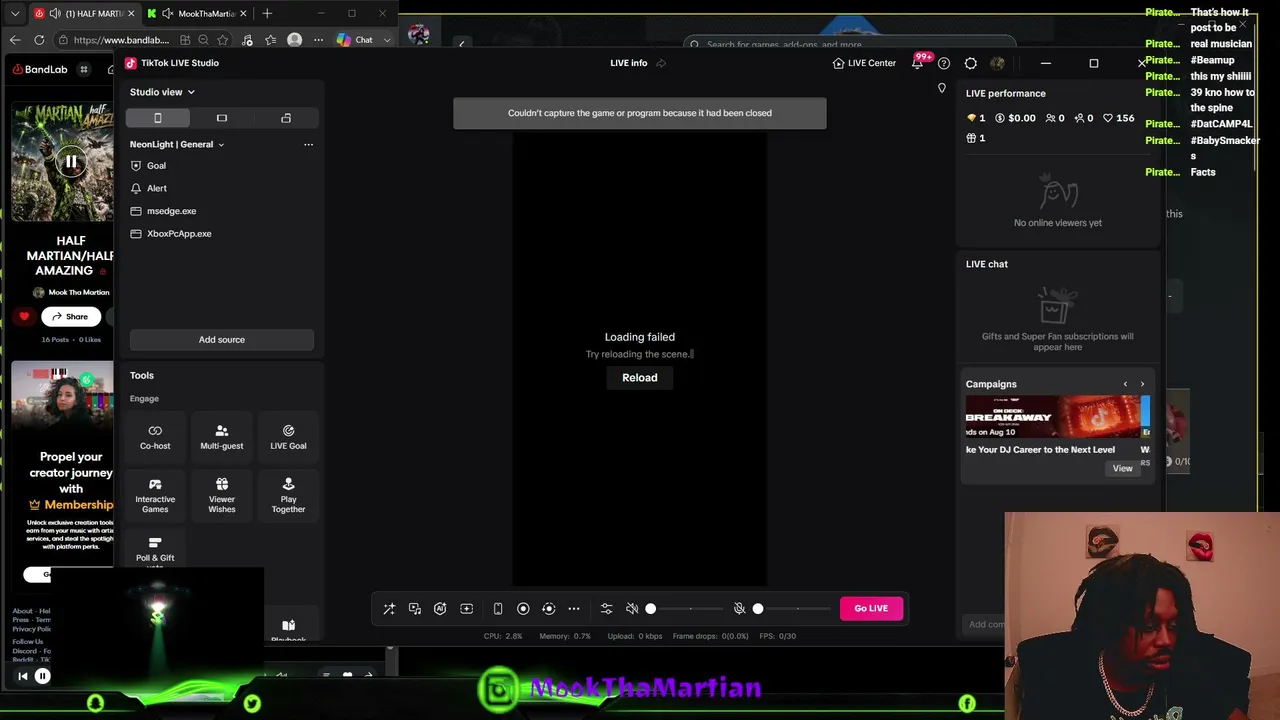Click the browser address bar

tap(122, 40)
